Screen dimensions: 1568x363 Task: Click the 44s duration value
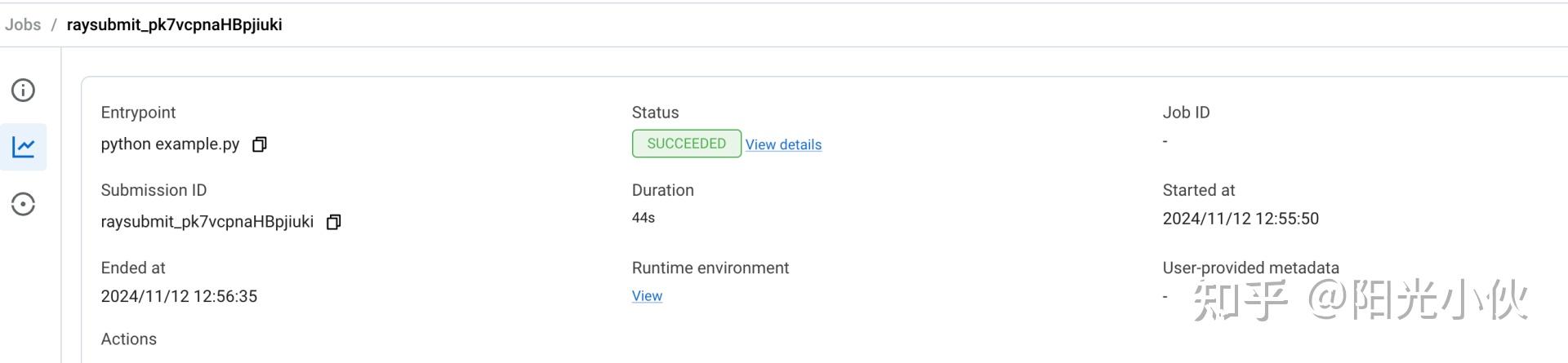tap(644, 218)
